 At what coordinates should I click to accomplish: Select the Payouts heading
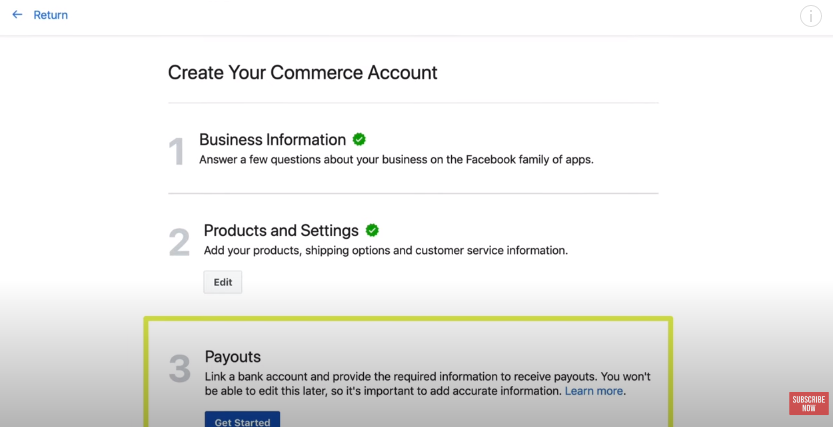233,356
